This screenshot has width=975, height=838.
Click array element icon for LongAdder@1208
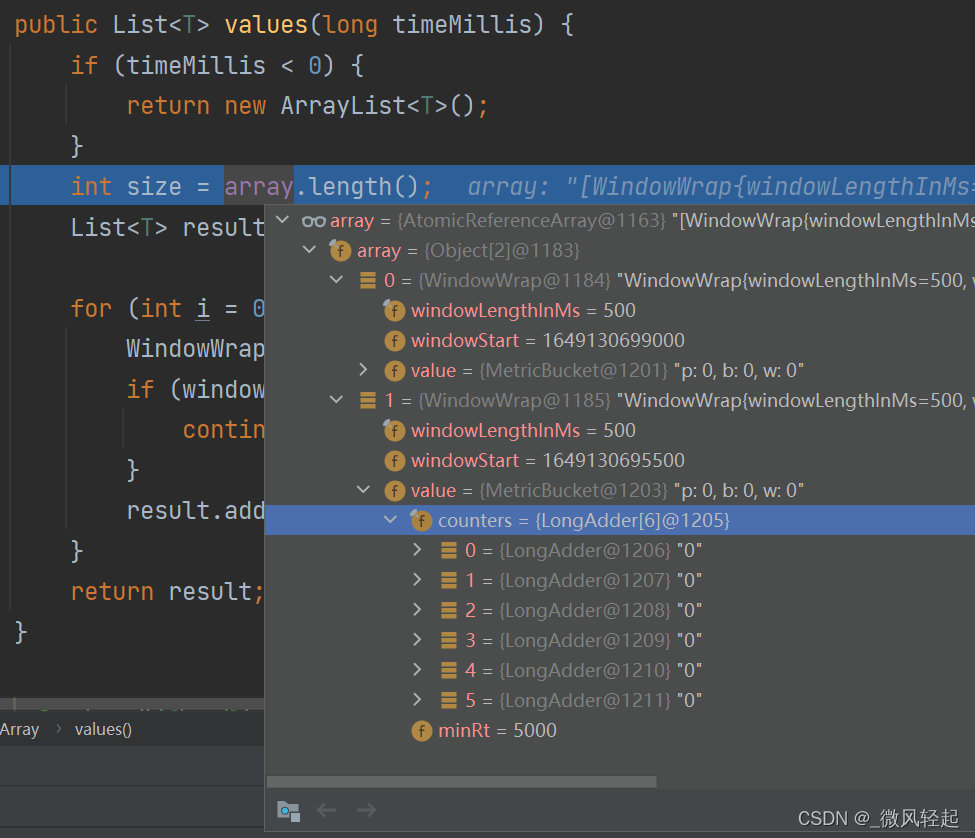449,610
